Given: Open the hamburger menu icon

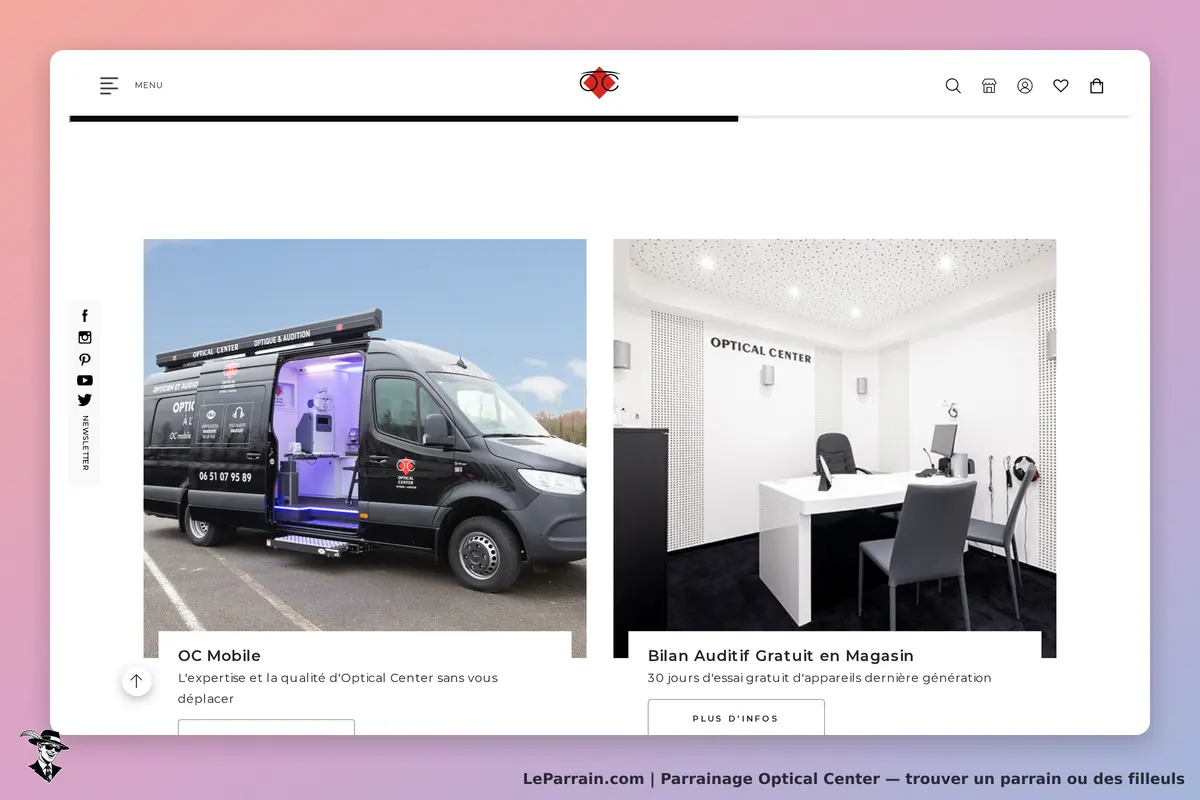Looking at the screenshot, I should [x=109, y=86].
